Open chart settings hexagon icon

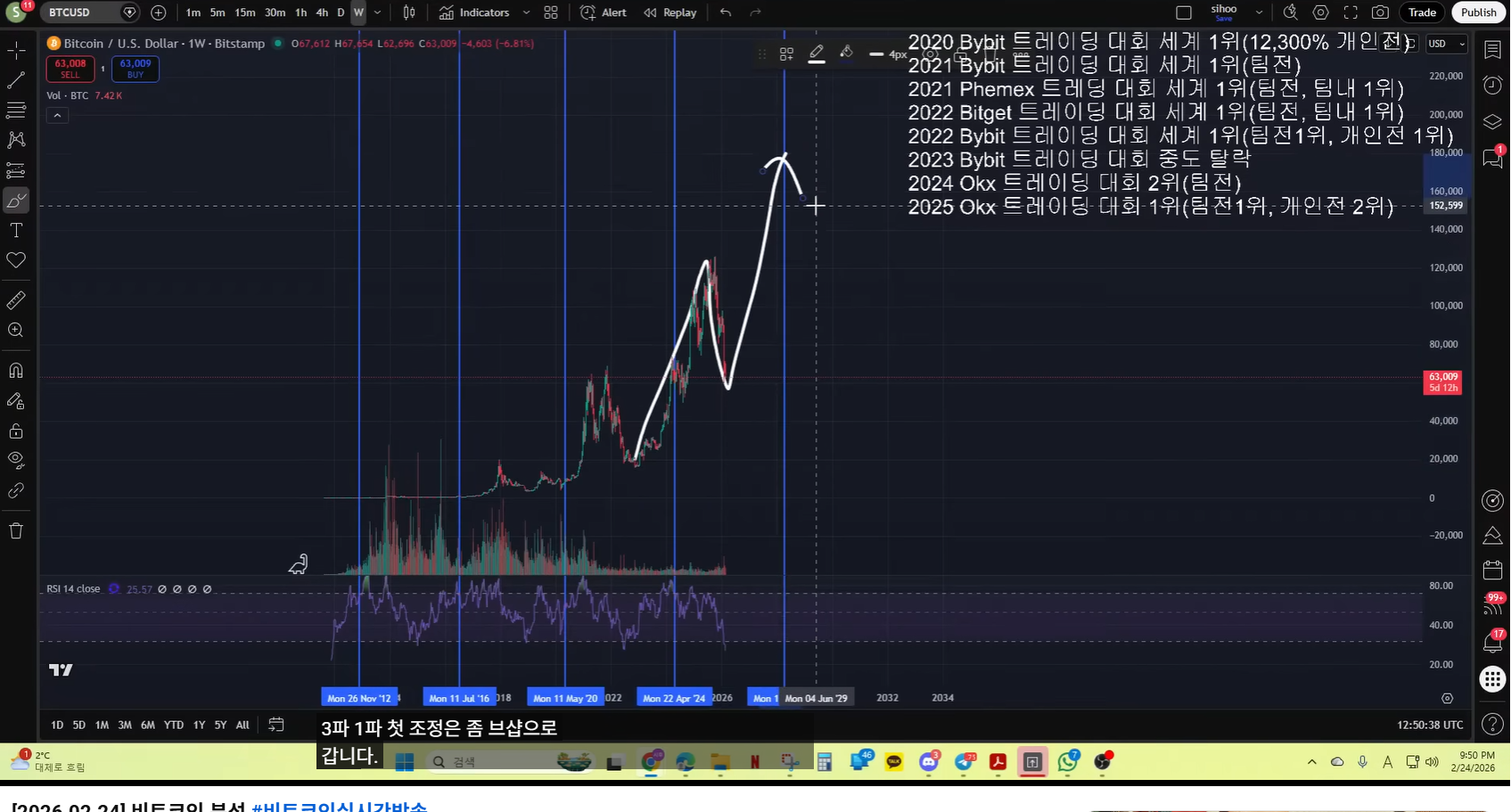point(1321,12)
